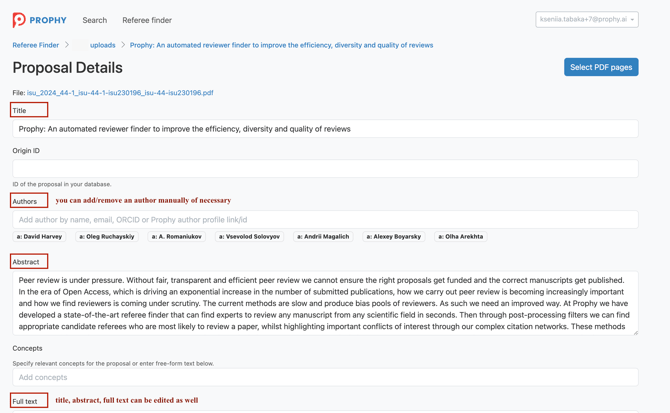Click the Add concepts input field
Screen dimensions: 670x413
(x=325, y=377)
